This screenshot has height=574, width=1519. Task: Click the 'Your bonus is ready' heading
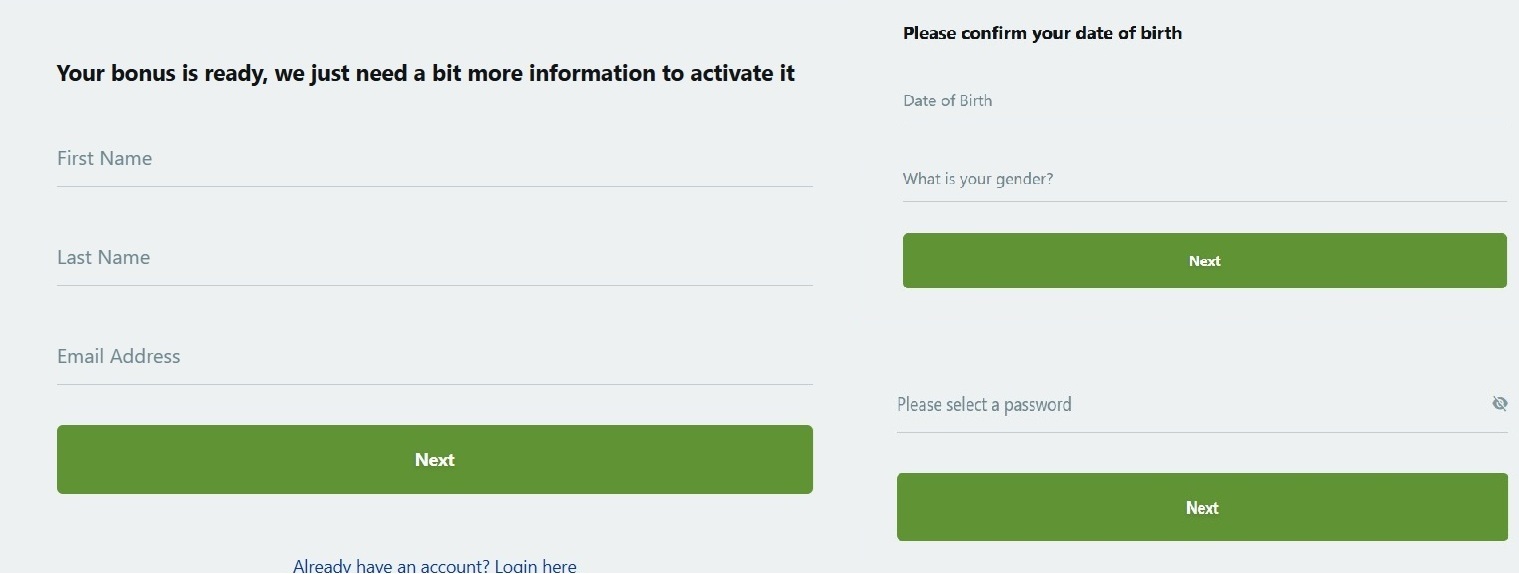tap(426, 73)
